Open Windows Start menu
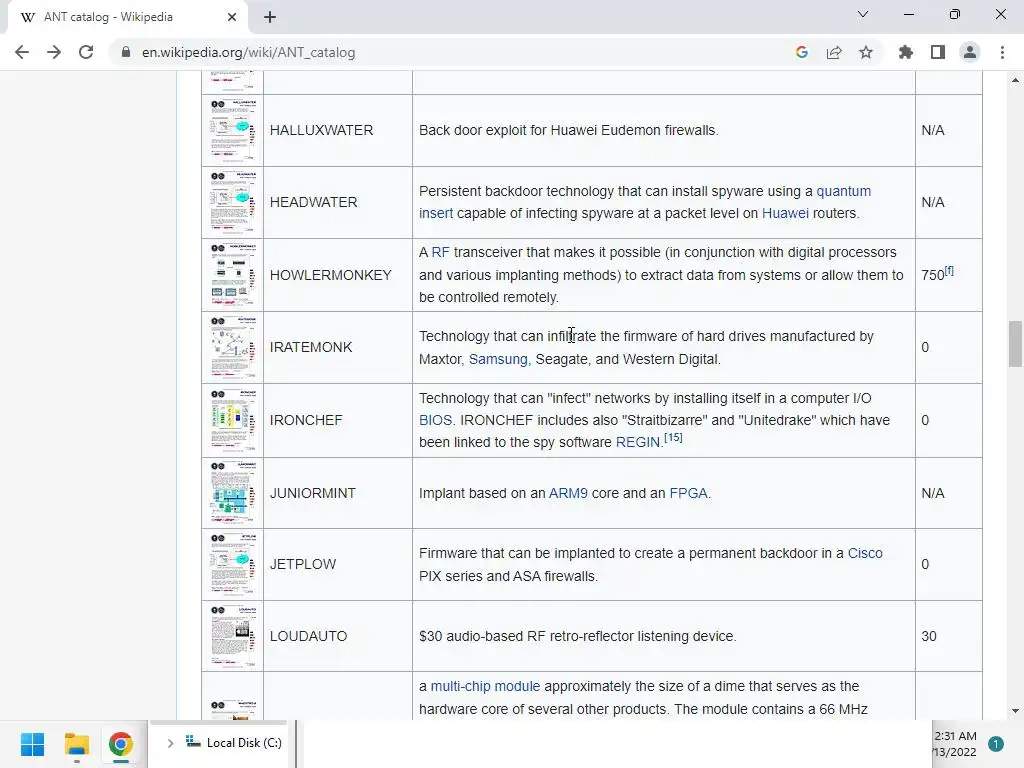Screen dimensions: 1024x768 (x=32, y=744)
